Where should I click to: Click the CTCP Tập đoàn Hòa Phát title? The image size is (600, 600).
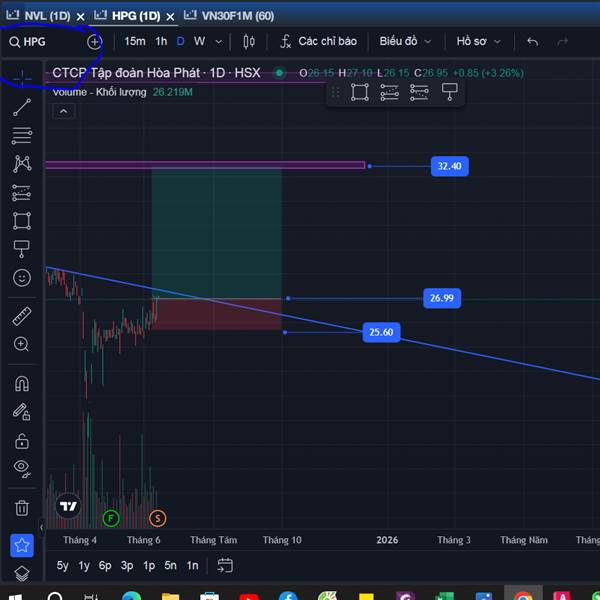click(156, 73)
